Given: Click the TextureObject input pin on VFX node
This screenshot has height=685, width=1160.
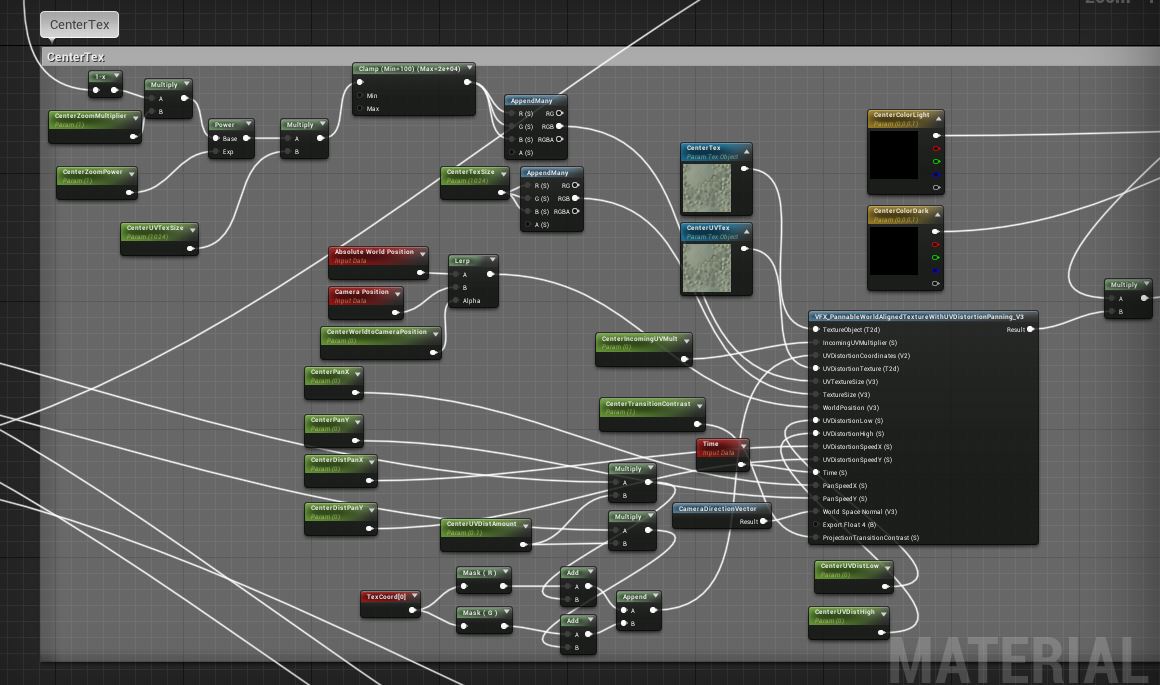Looking at the screenshot, I should tap(816, 329).
